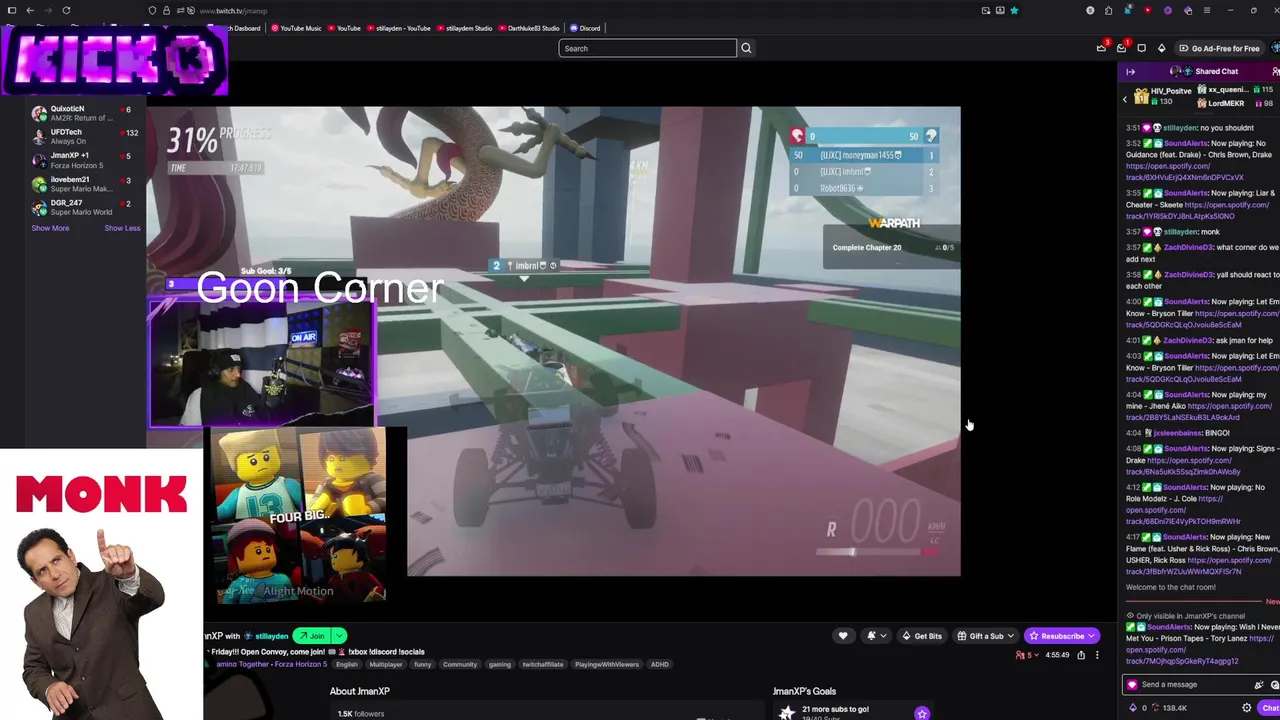Open the stillayden - YouTube bookmark
Image resolution: width=1280 pixels, height=720 pixels.
399,28
